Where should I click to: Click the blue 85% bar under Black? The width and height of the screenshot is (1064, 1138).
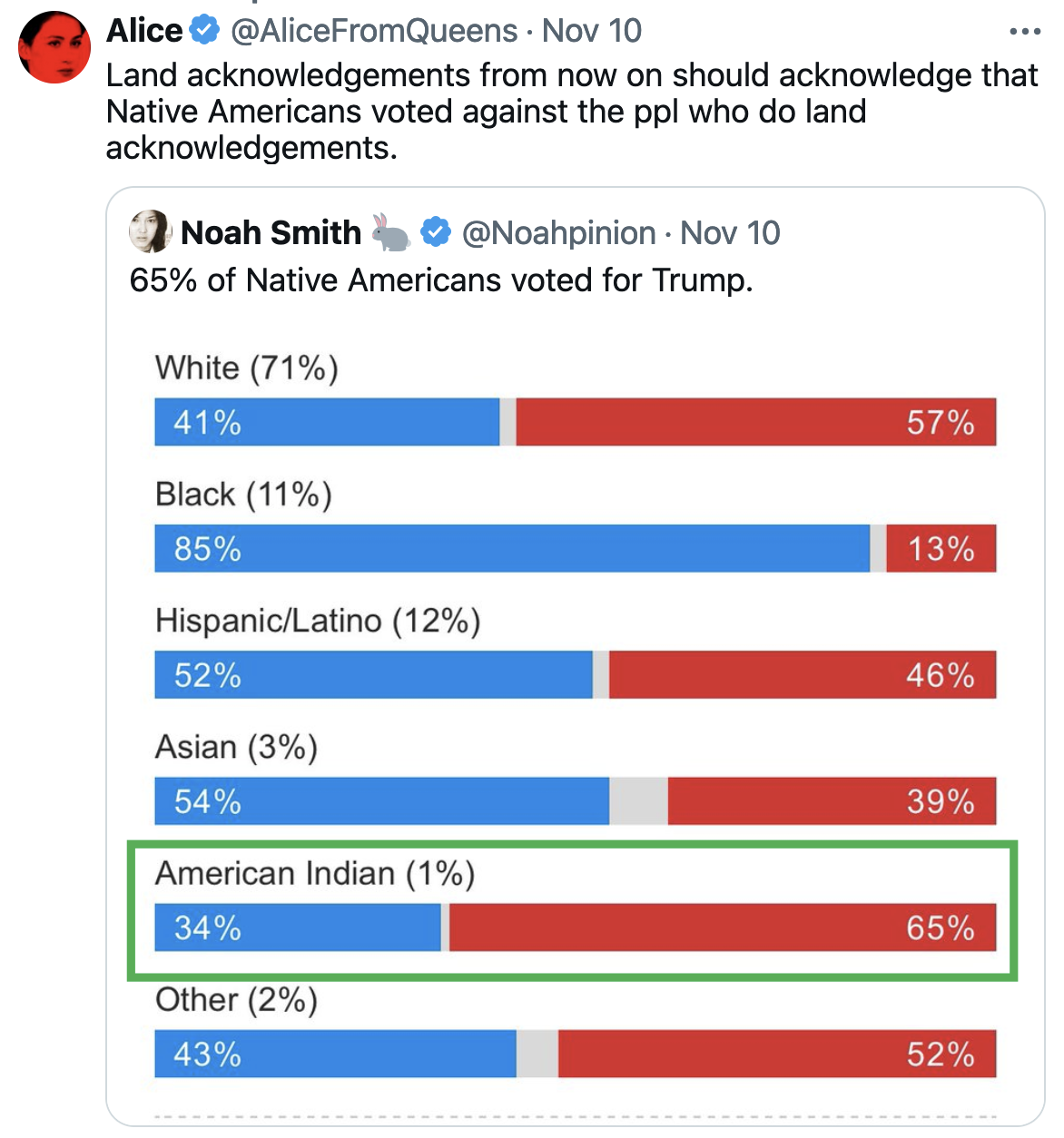[x=512, y=548]
